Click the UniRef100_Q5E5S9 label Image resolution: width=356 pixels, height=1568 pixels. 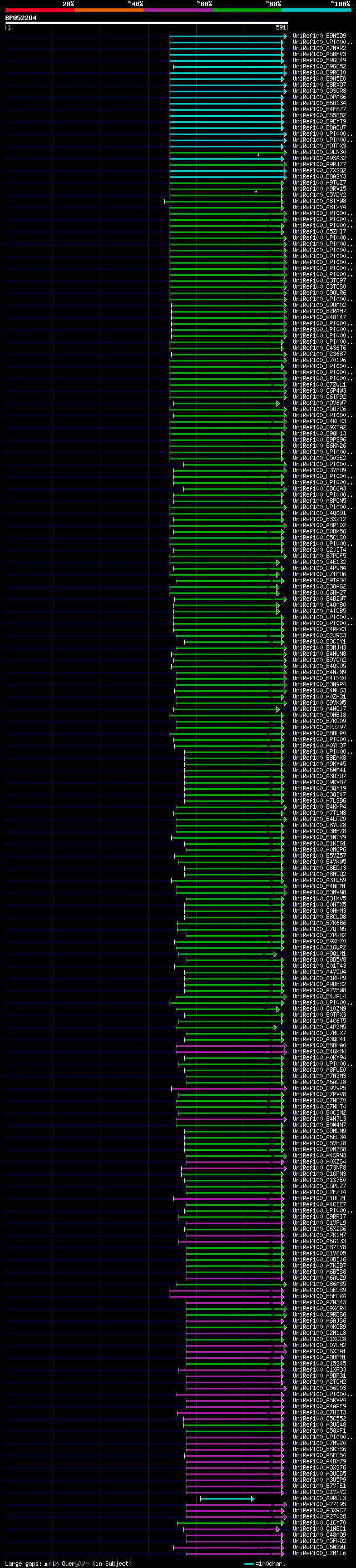coord(319,1290)
